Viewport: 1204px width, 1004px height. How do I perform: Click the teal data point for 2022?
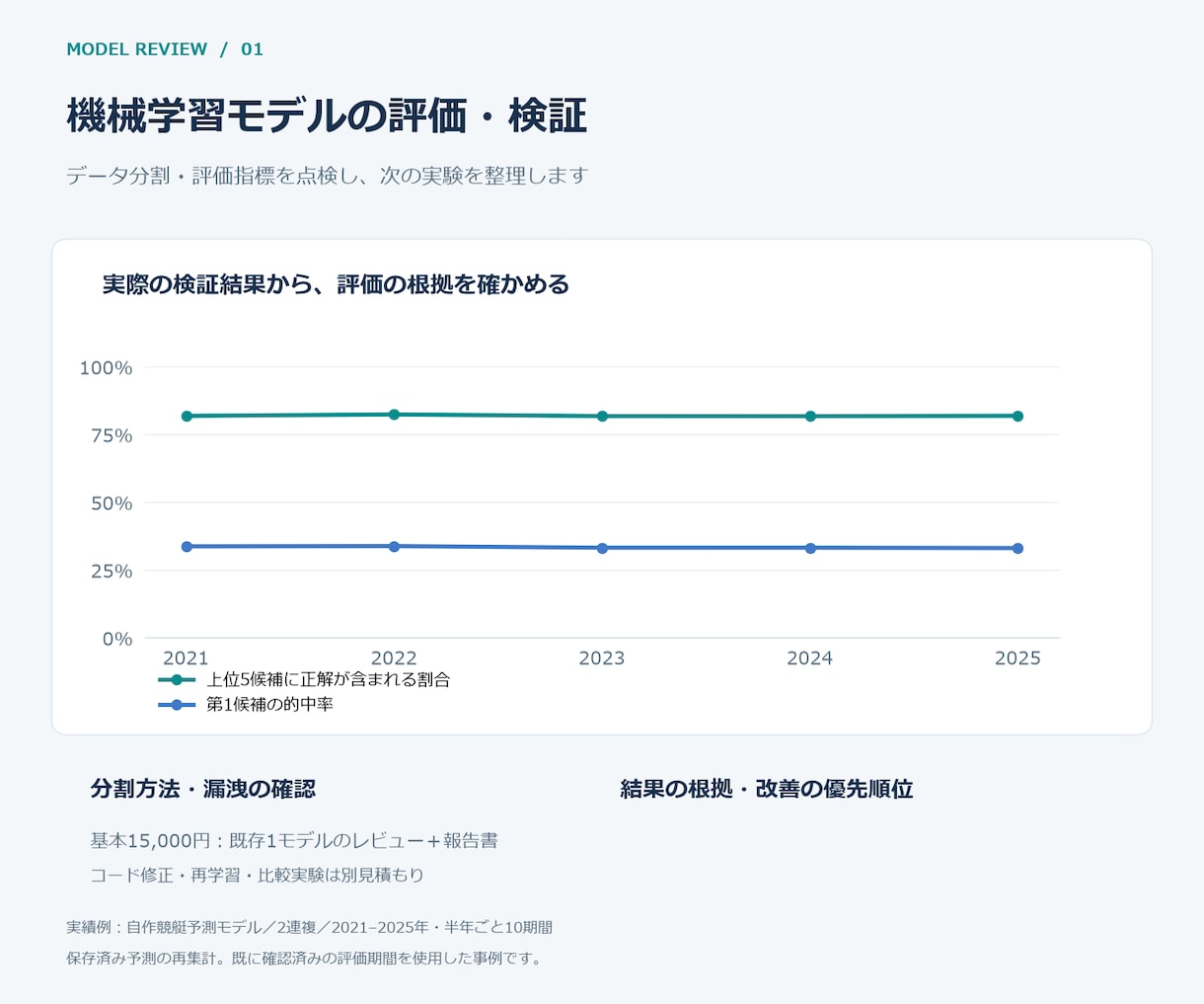[x=394, y=415]
